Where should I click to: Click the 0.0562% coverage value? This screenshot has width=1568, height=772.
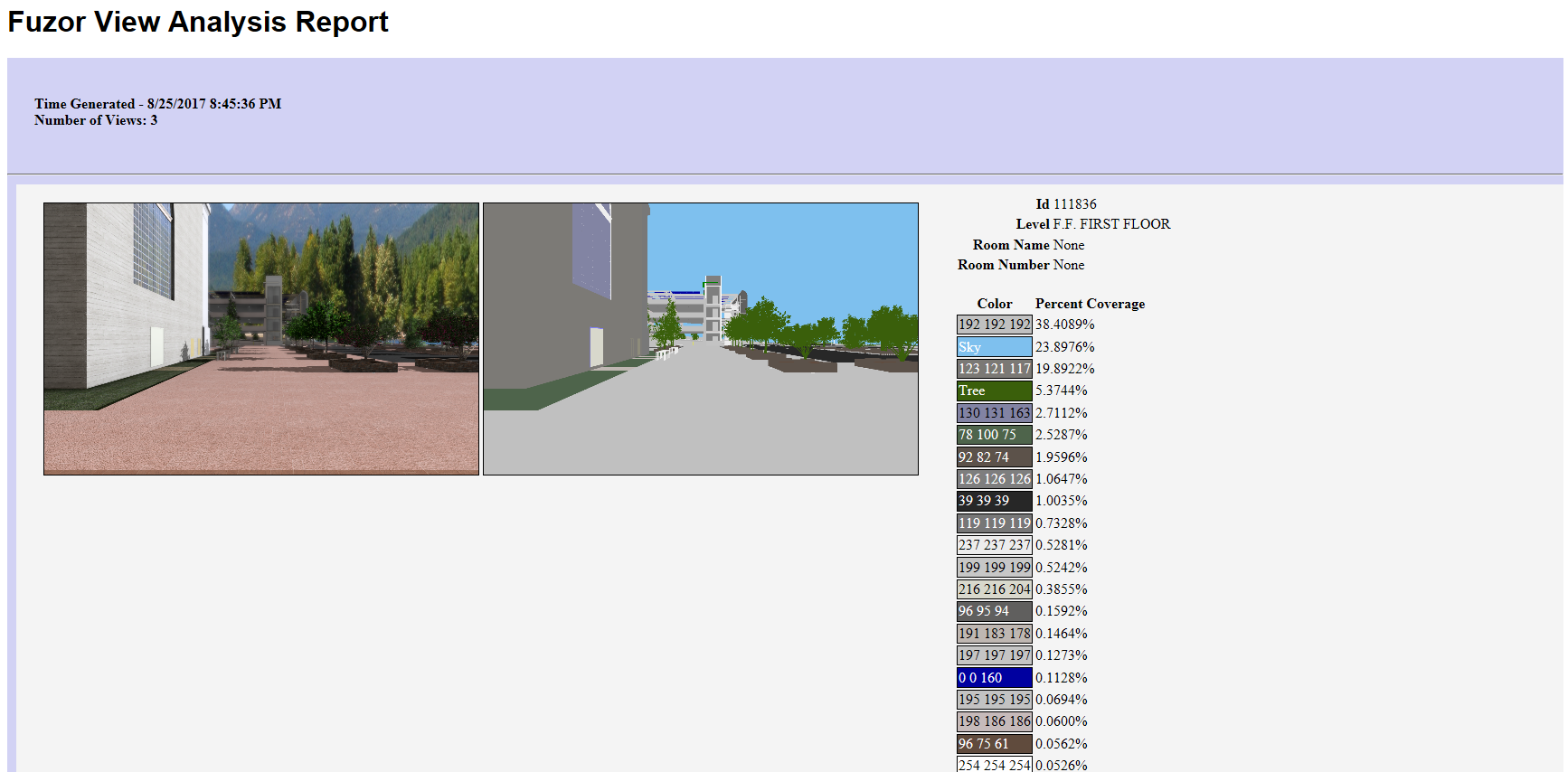(1062, 744)
